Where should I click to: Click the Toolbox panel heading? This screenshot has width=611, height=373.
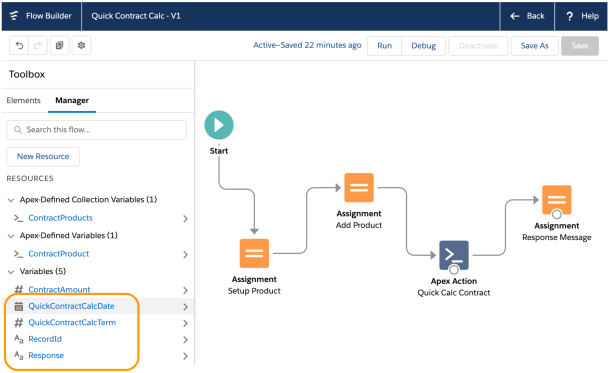click(27, 74)
